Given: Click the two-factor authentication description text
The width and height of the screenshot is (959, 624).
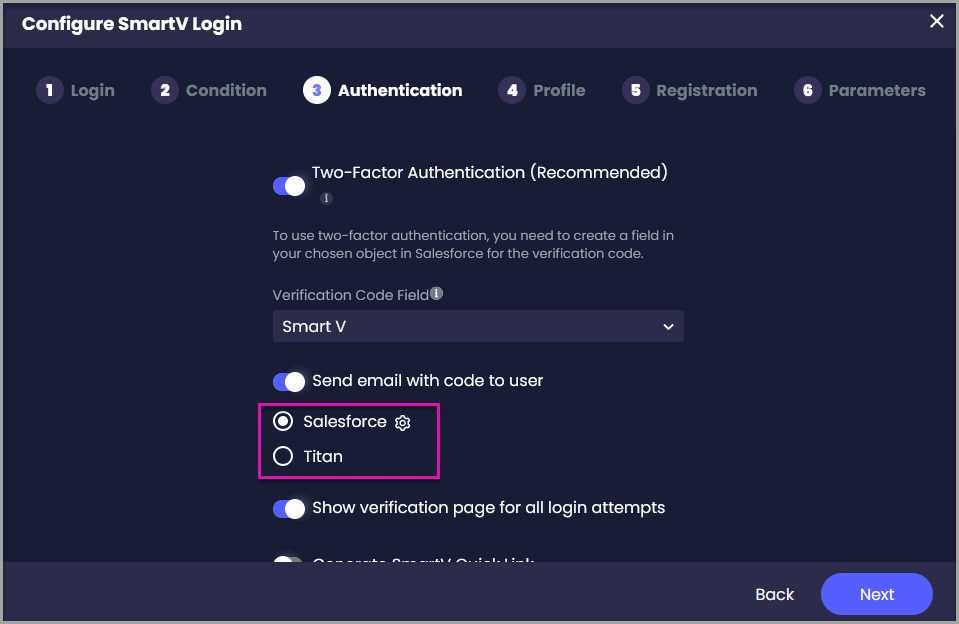Looking at the screenshot, I should [473, 244].
